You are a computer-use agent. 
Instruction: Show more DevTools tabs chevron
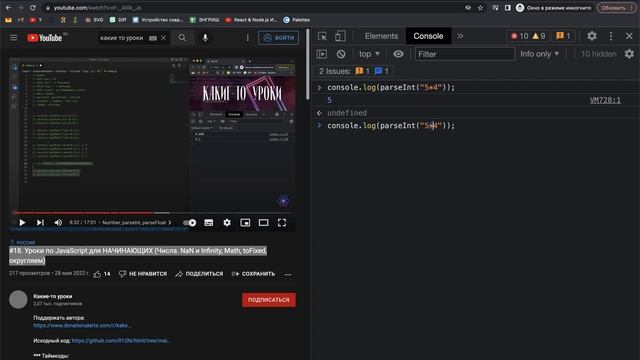pyautogui.click(x=460, y=36)
